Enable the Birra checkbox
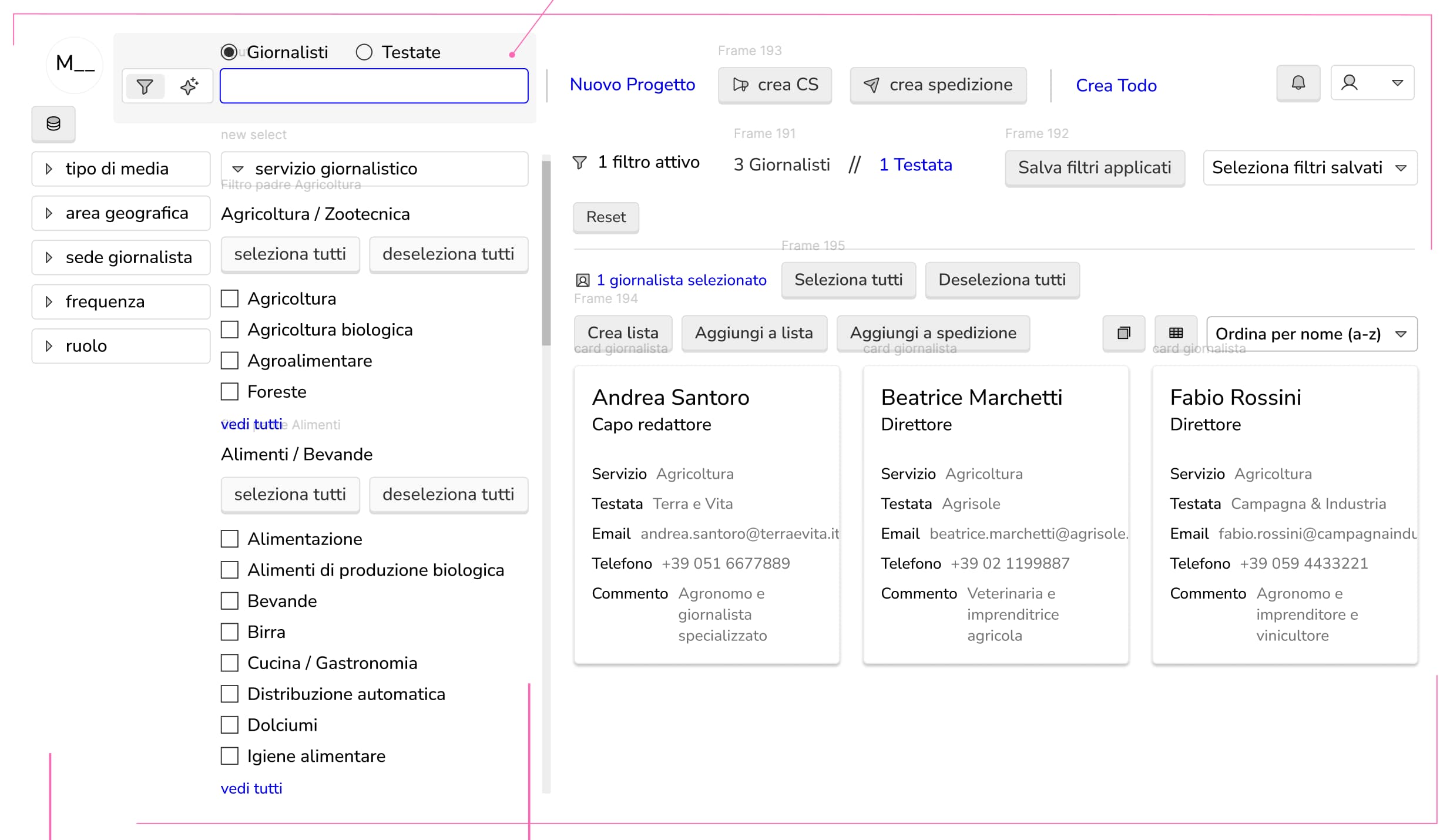 tap(230, 632)
